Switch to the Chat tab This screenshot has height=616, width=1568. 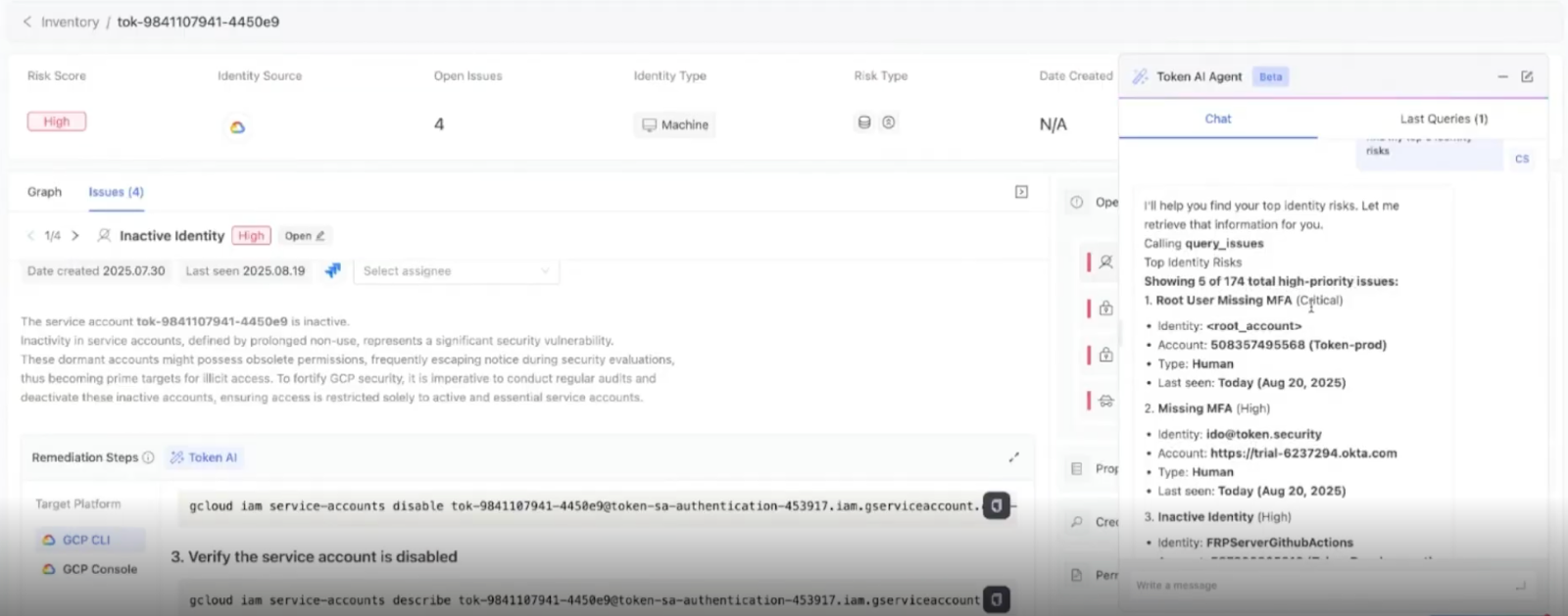tap(1218, 118)
